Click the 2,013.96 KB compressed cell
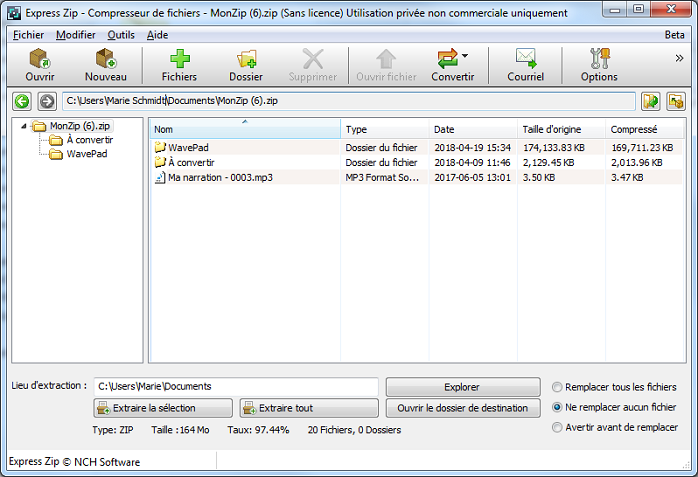Image resolution: width=698 pixels, height=477 pixels. pyautogui.click(x=637, y=163)
